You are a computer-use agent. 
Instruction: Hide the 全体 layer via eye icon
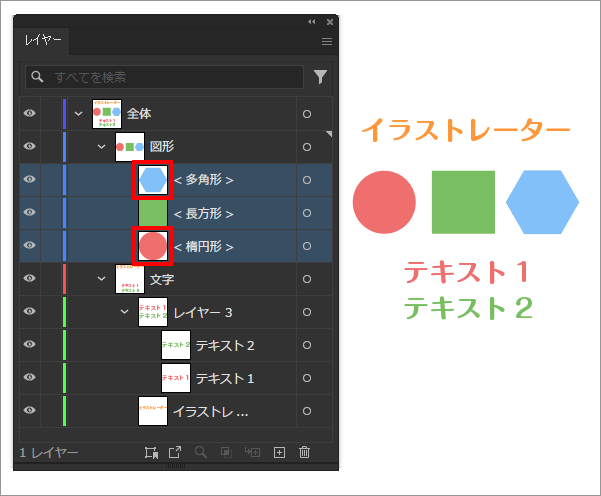click(30, 113)
